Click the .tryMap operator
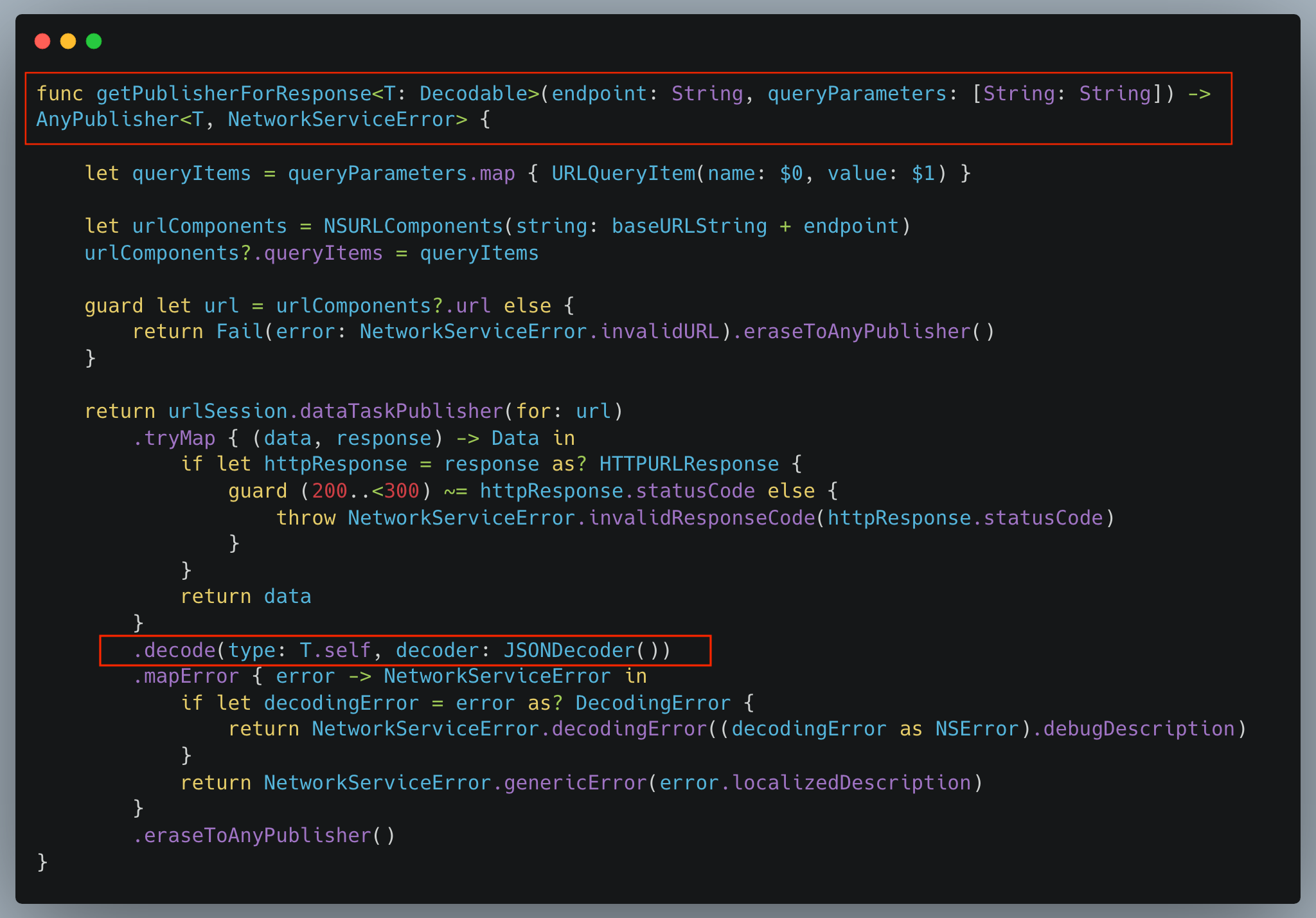 coord(174,438)
